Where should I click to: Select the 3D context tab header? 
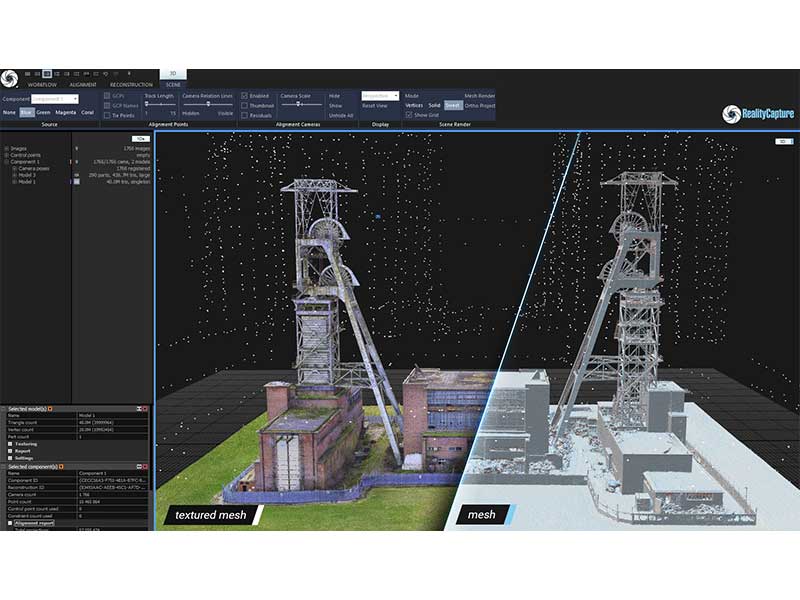click(173, 74)
